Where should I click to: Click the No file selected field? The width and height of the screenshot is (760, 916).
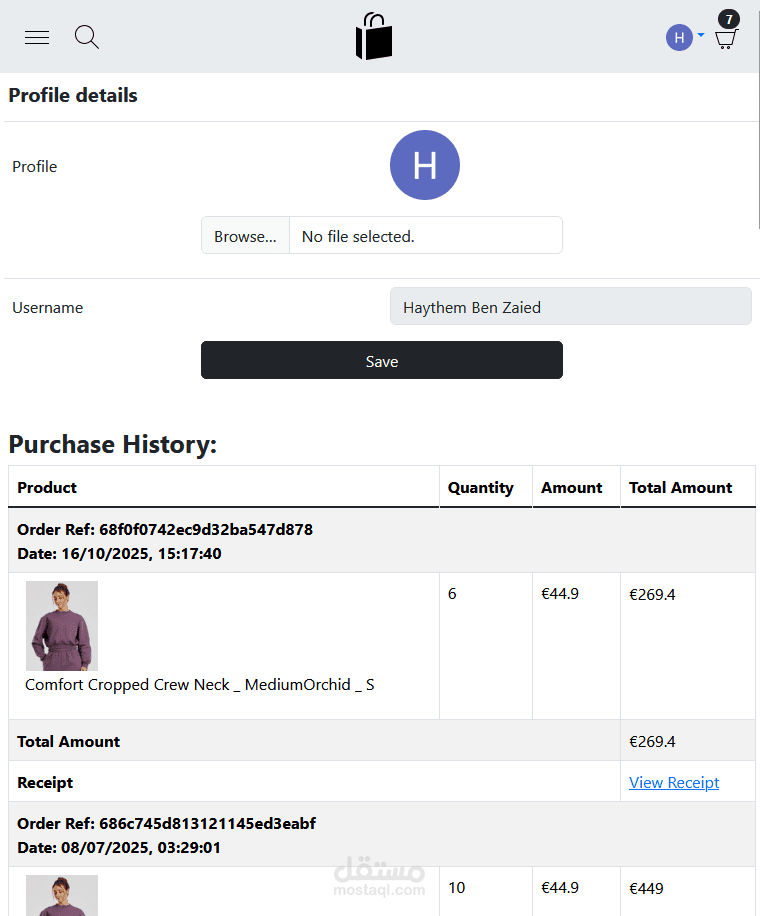pyautogui.click(x=425, y=236)
